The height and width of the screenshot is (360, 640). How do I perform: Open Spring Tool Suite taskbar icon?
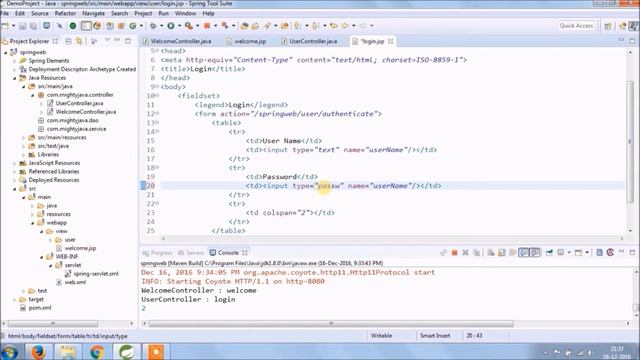pos(127,352)
